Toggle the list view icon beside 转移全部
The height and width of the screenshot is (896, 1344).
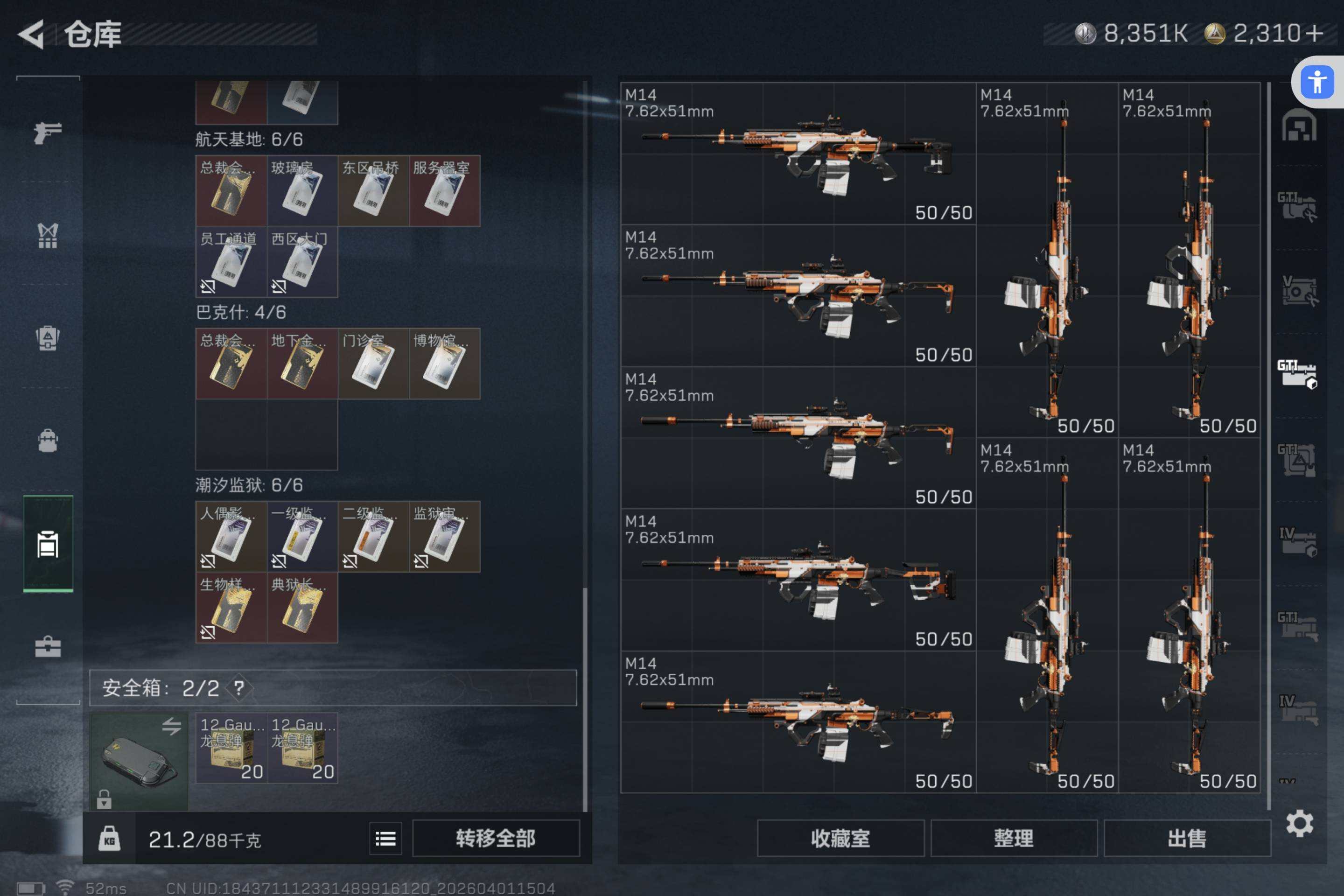click(x=386, y=839)
